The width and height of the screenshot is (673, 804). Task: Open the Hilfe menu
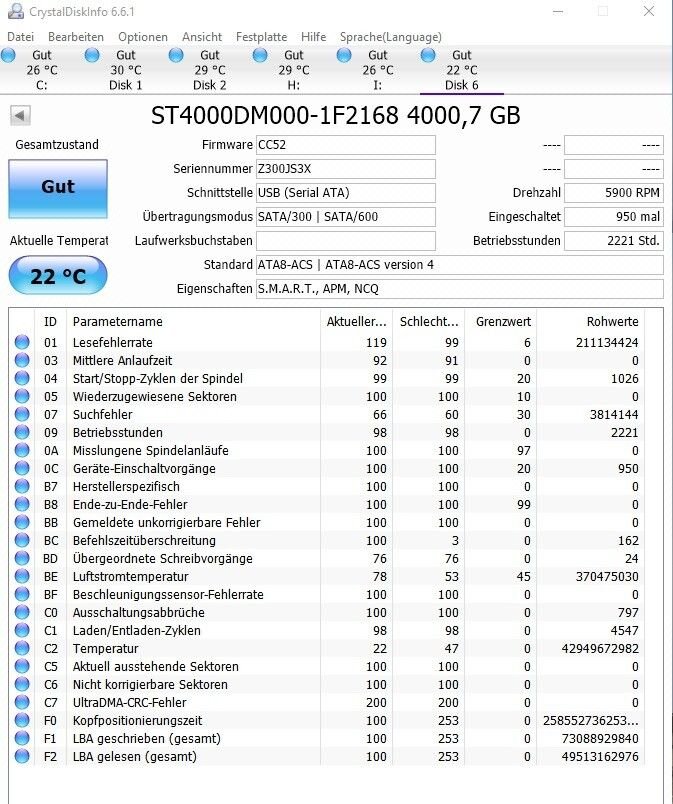[313, 37]
